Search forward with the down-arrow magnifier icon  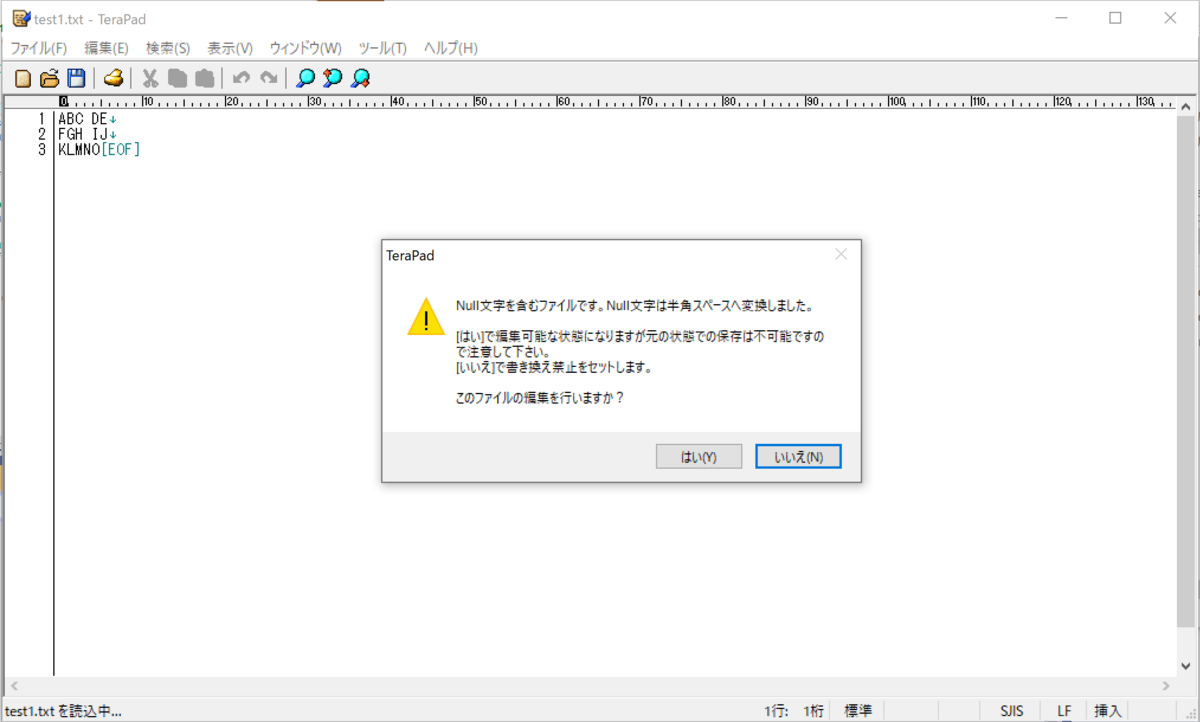pos(332,77)
